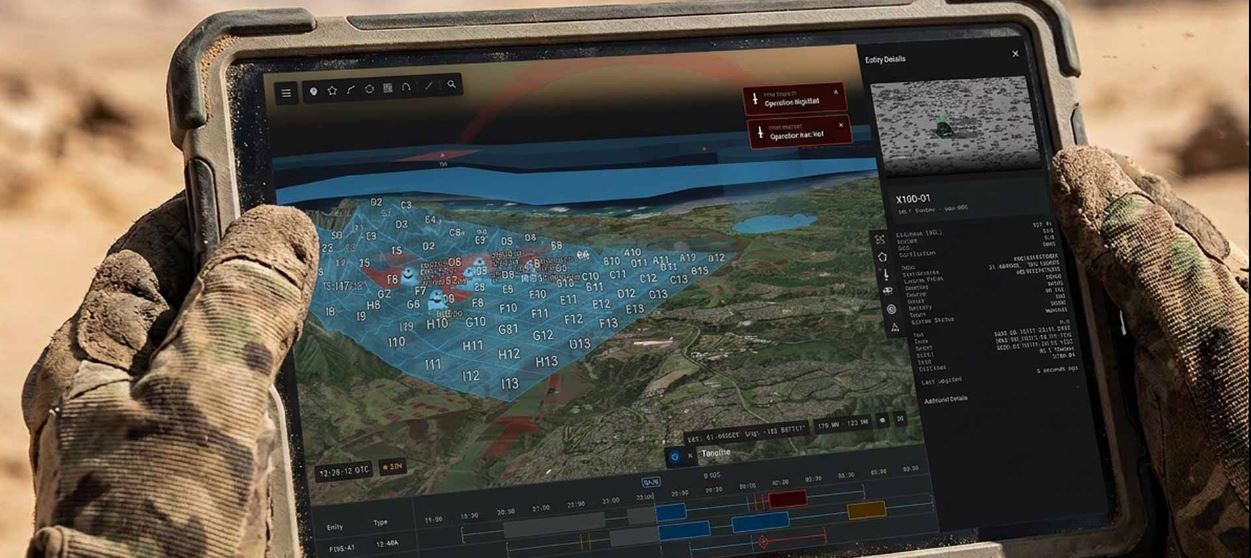Click the distance readout box
This screenshot has height=558, width=1251.
coord(842,425)
